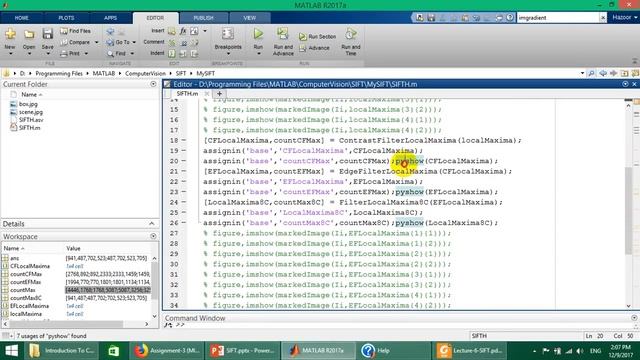The height and width of the screenshot is (360, 640).
Task: Select the EDITOR ribbon tab
Action: click(x=155, y=18)
